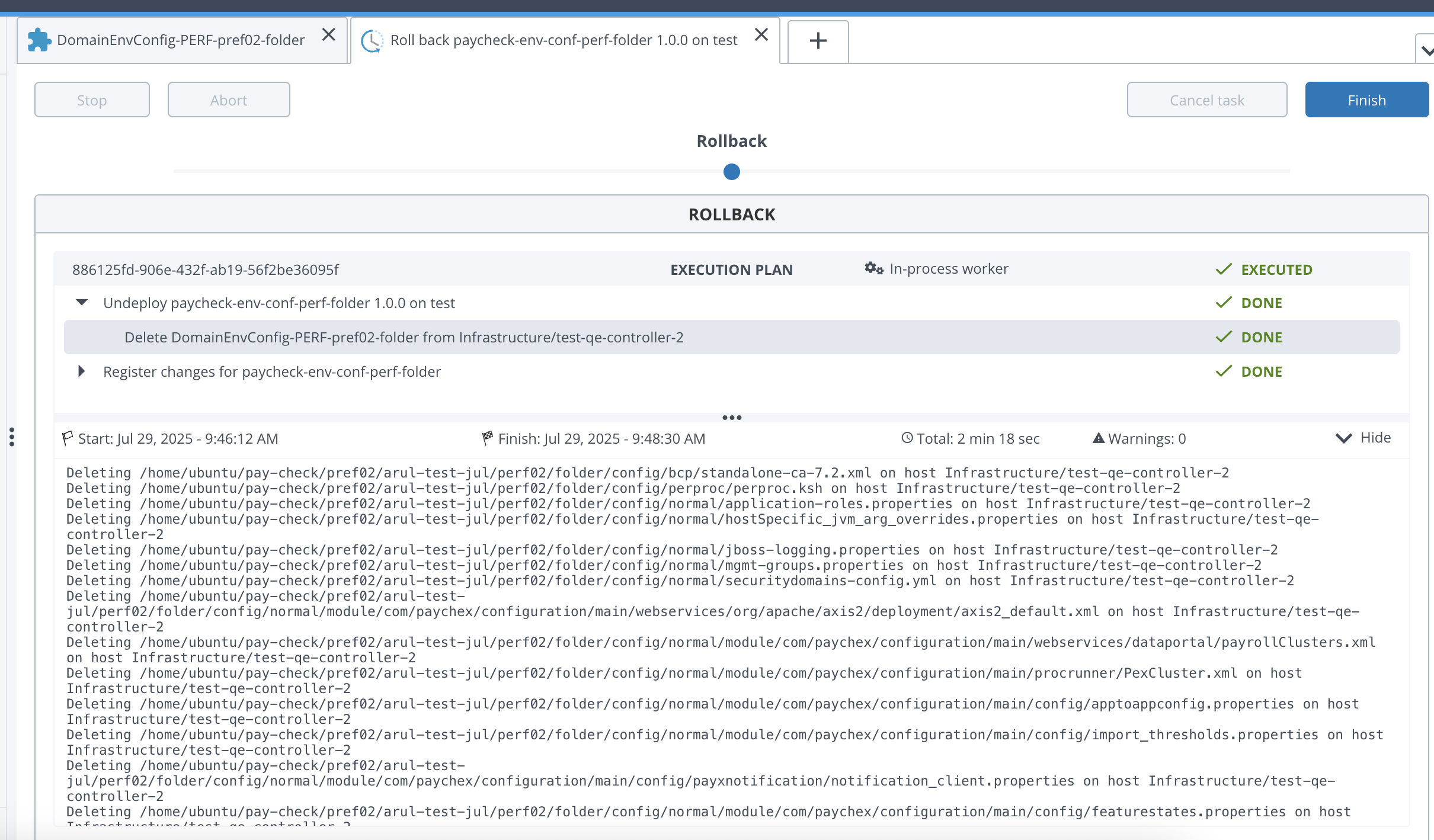This screenshot has height=840, width=1434.
Task: Collapse the Undeploy paycheck-env-conf-perf-folder step
Action: coord(82,303)
